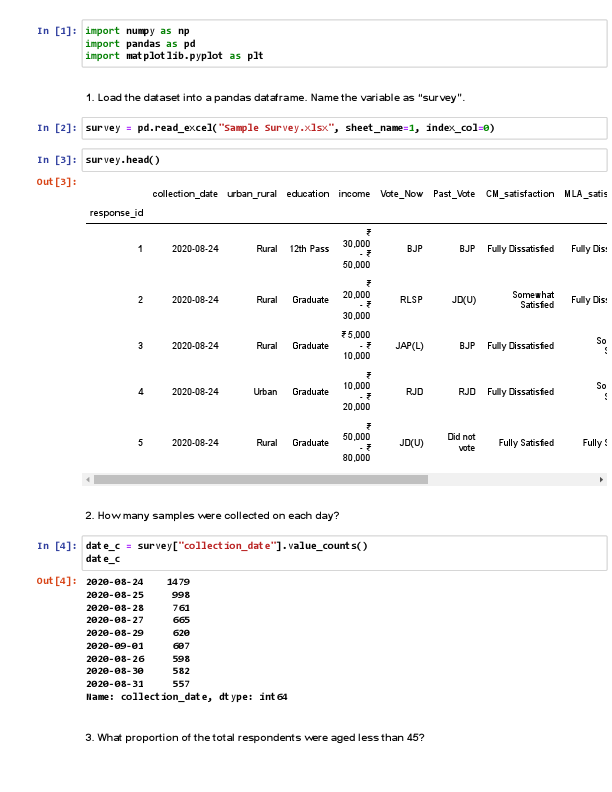Click the markdown text '1. Load the dataset'
The height and width of the screenshot is (792, 612).
[275, 98]
